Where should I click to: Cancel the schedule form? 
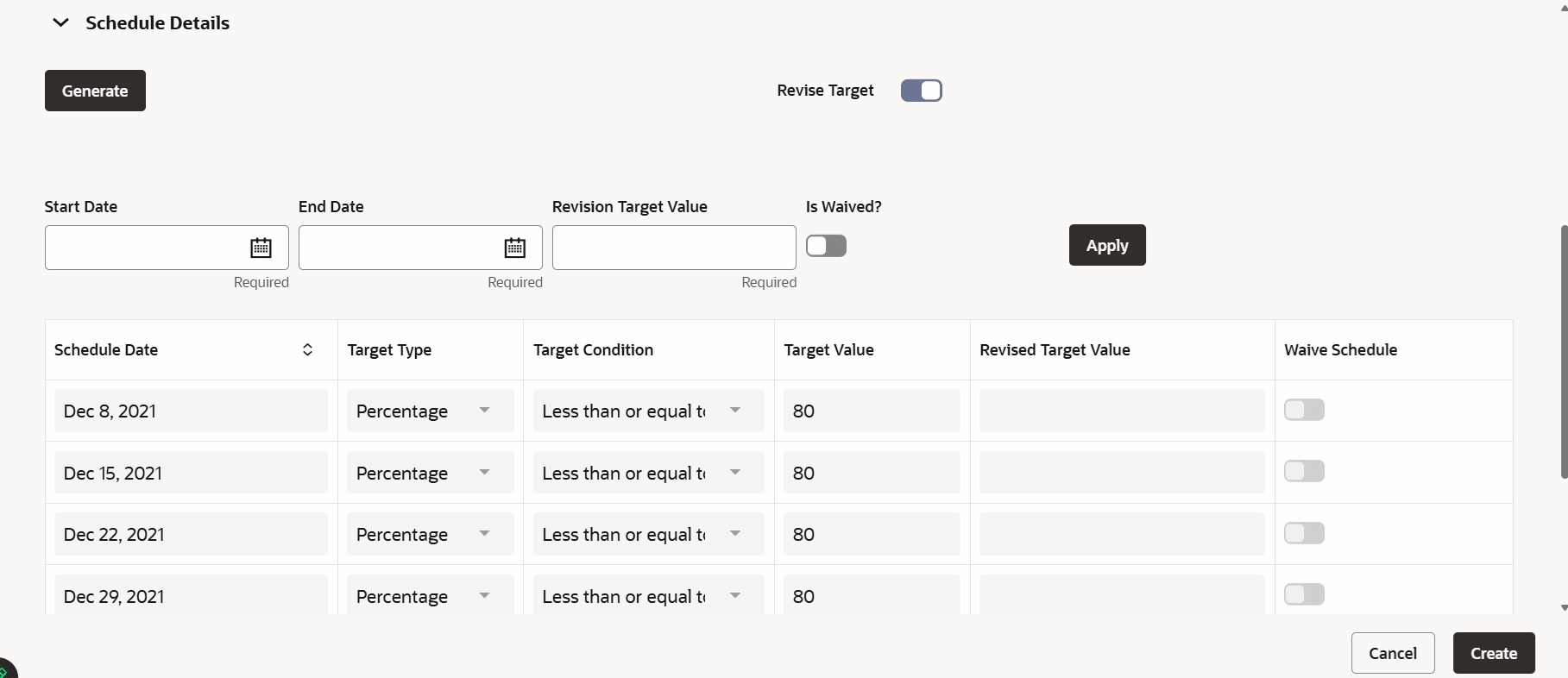pos(1392,653)
